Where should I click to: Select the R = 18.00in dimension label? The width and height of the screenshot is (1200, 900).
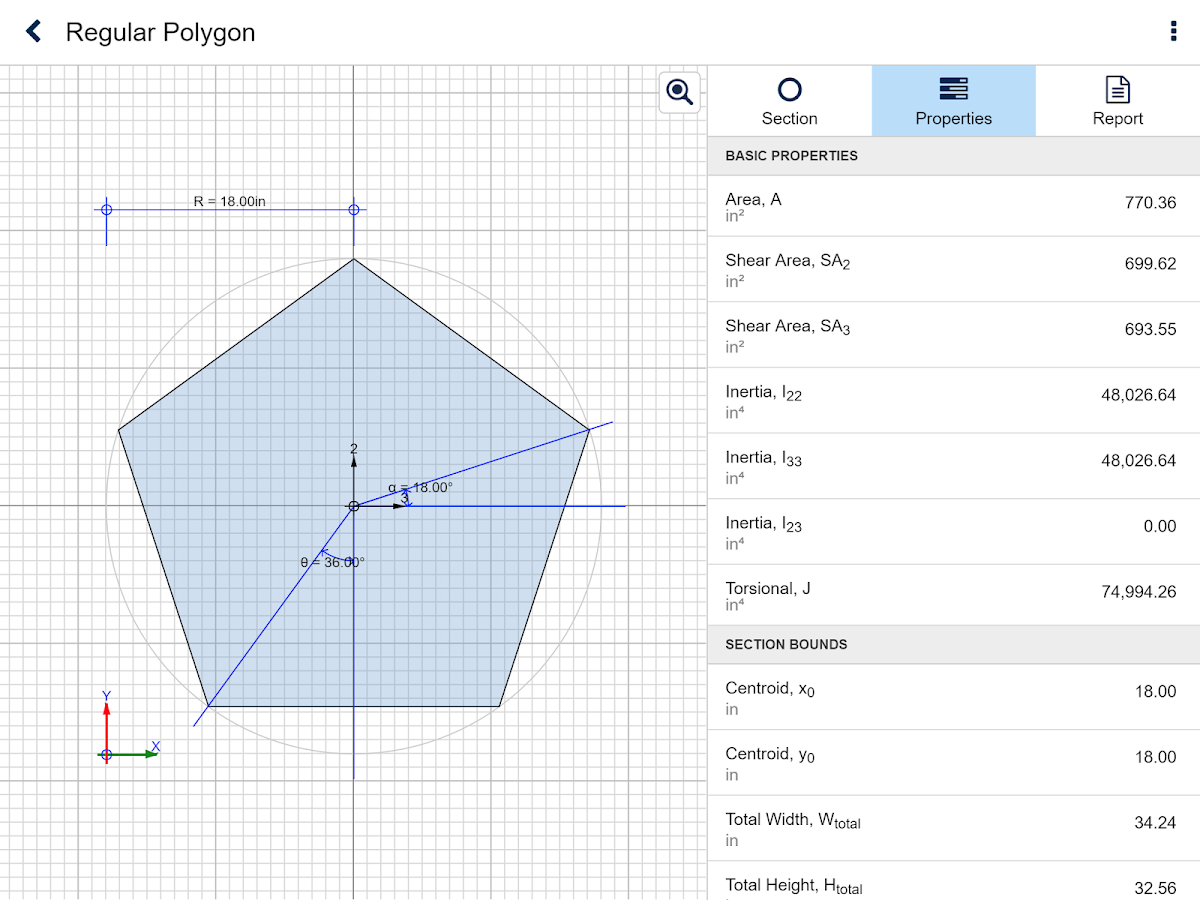229,202
